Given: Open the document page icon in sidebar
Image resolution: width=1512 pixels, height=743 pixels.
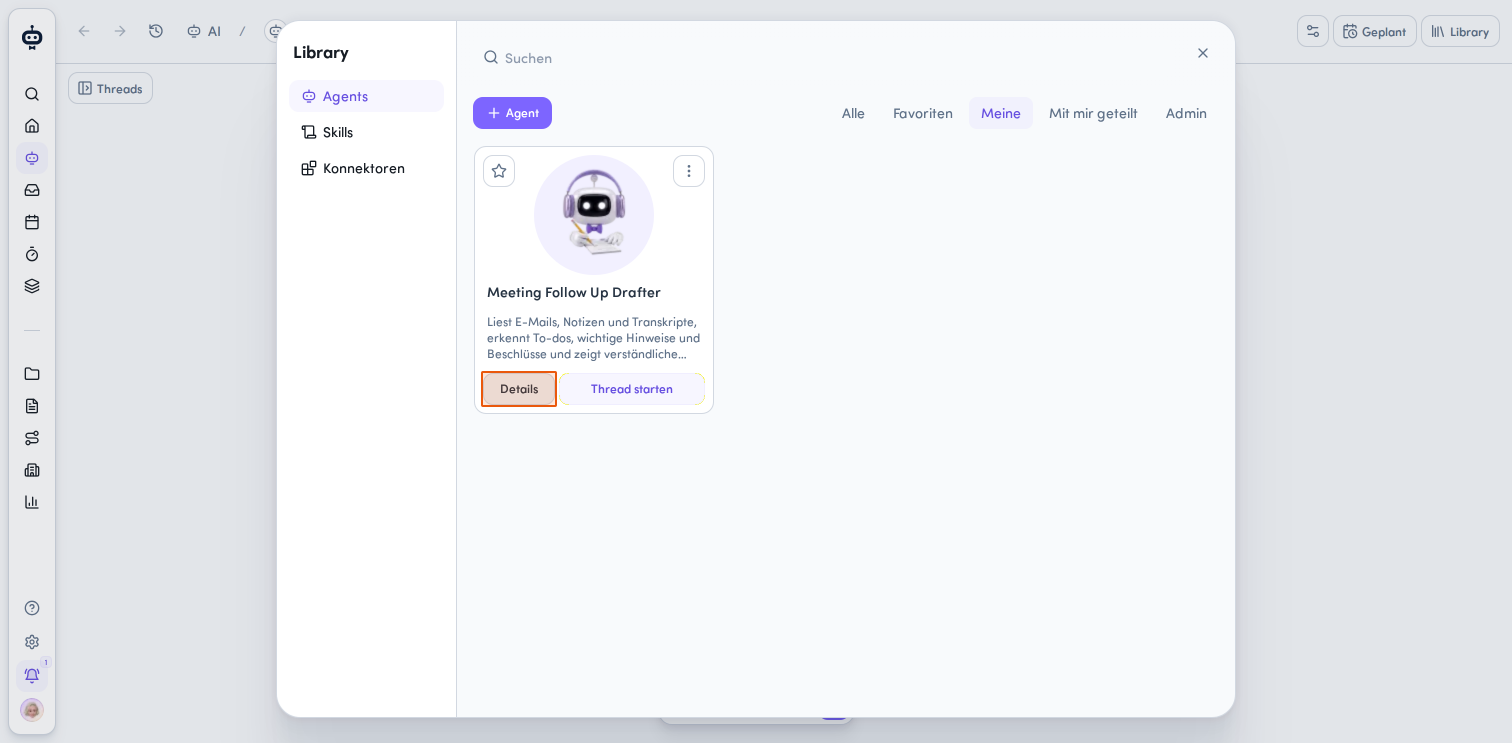Looking at the screenshot, I should [32, 406].
